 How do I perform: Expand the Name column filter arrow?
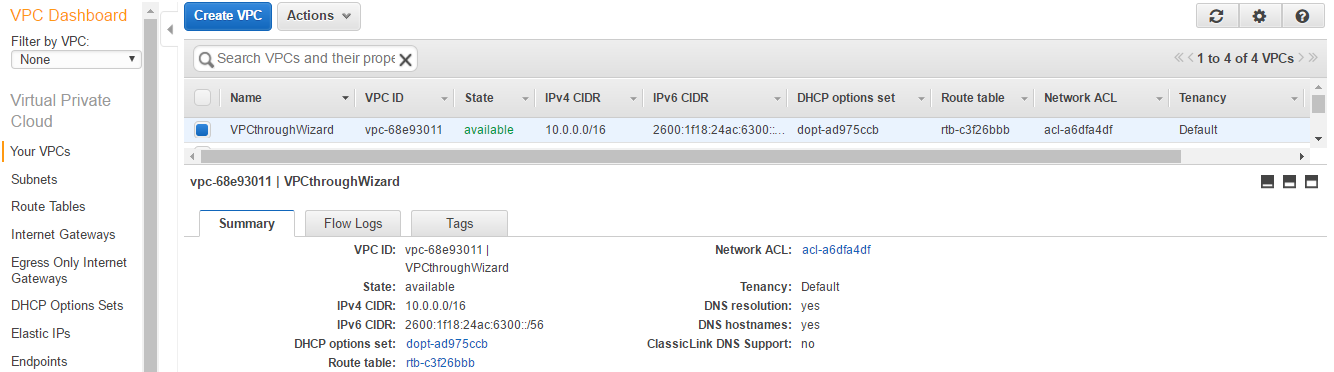346,98
